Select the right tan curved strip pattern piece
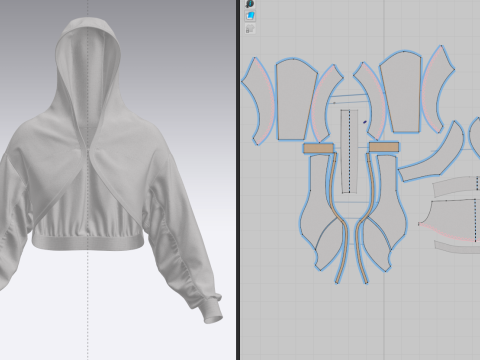 tap(364, 217)
